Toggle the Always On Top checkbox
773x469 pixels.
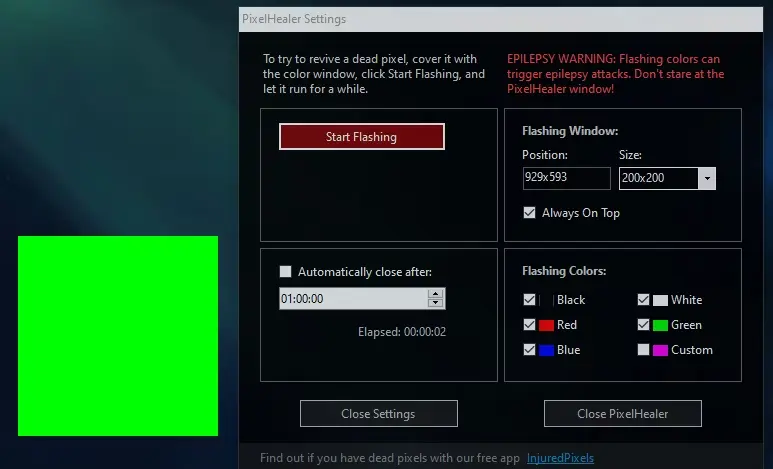click(529, 213)
